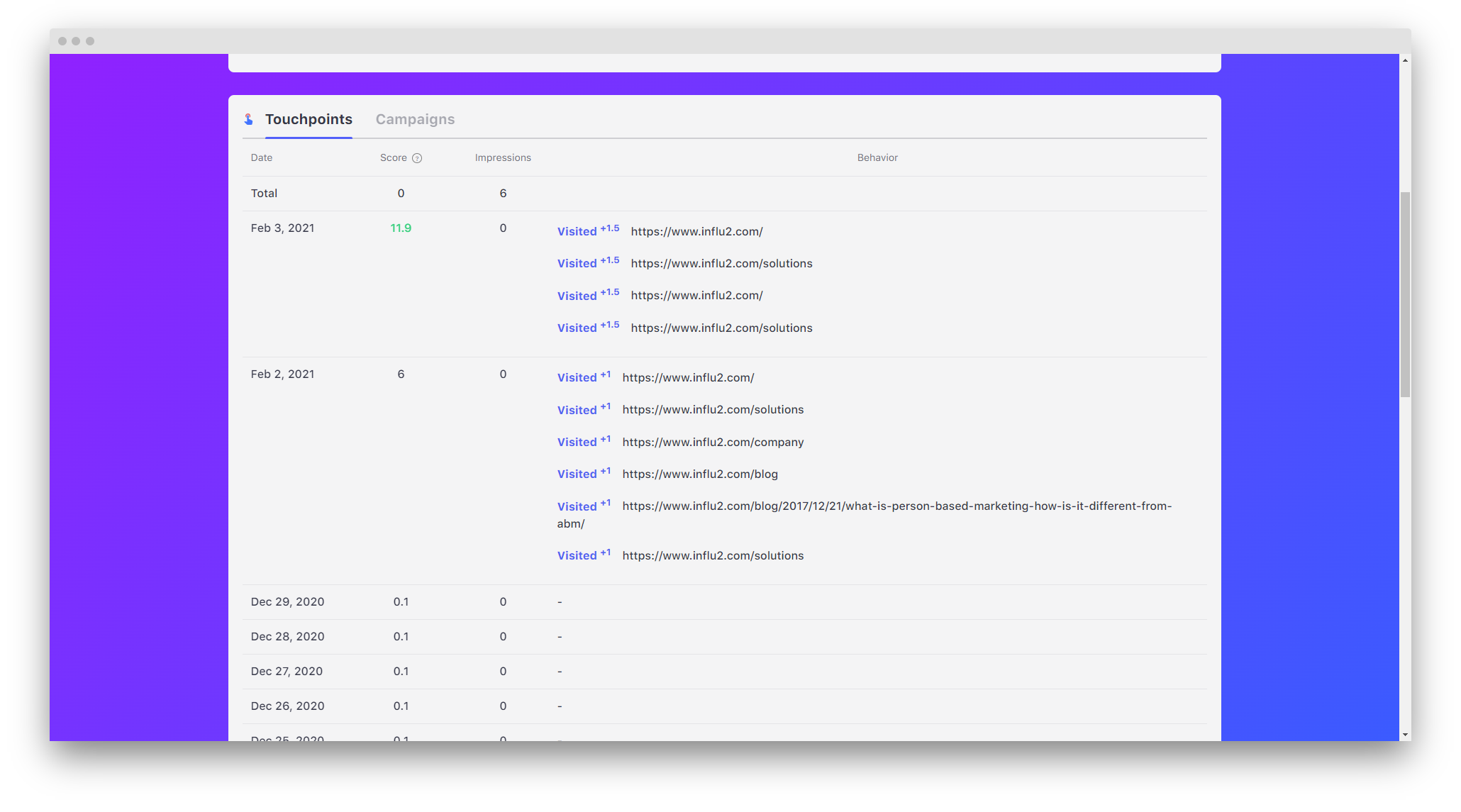Select the Dec 27, 2020 row

tap(287, 671)
